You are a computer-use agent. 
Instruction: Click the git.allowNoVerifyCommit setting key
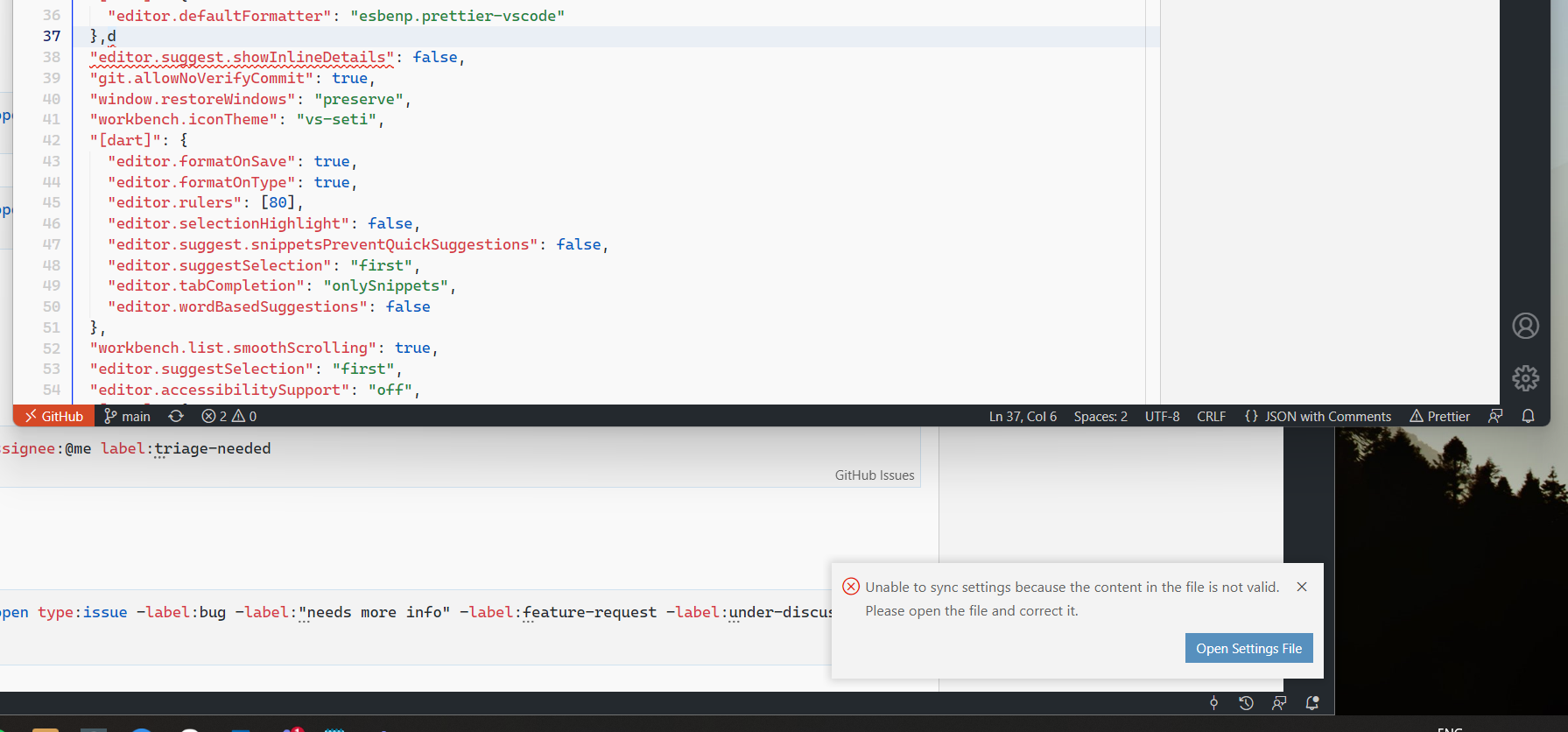201,78
